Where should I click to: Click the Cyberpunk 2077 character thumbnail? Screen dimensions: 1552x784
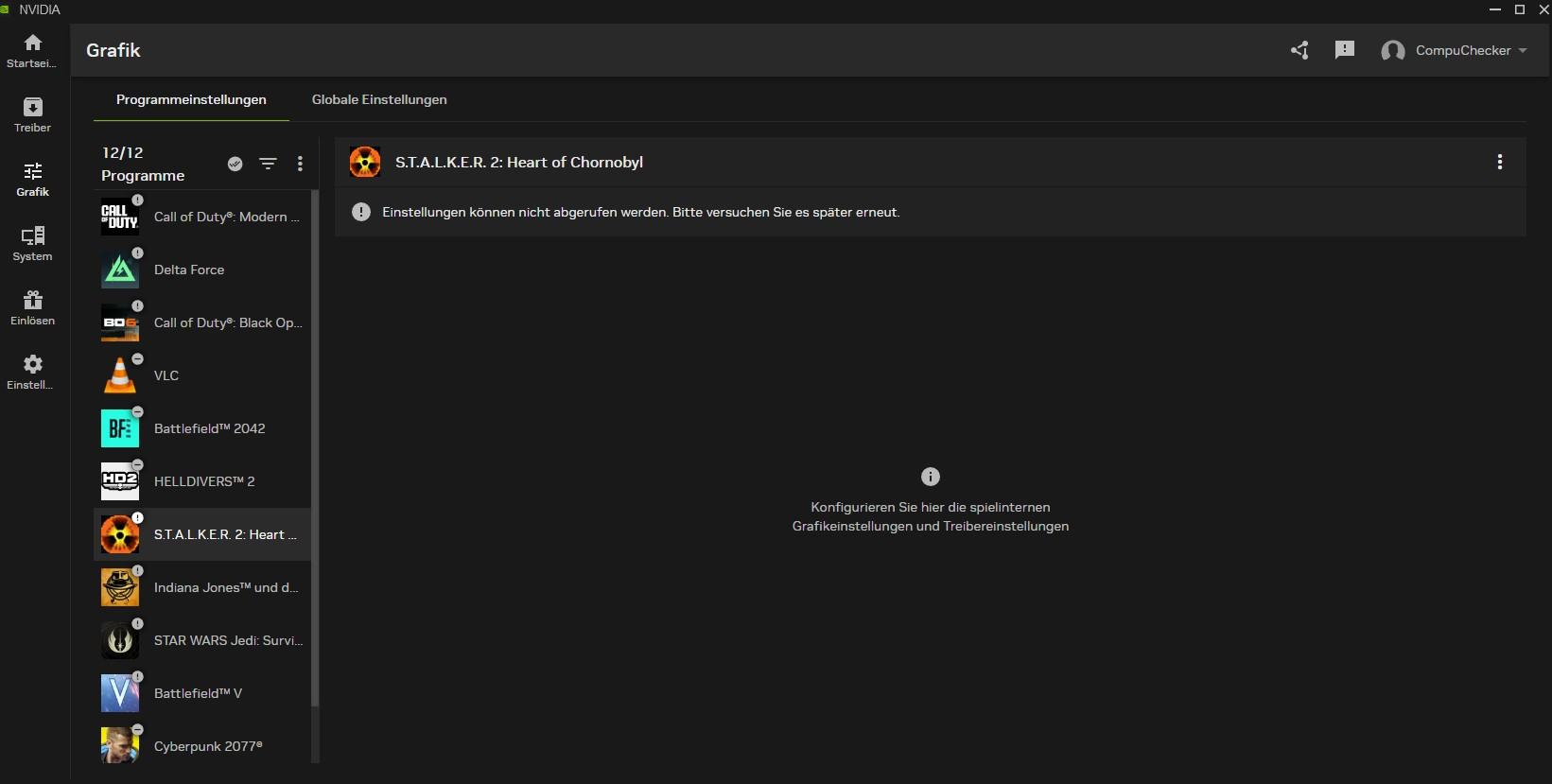coord(120,746)
